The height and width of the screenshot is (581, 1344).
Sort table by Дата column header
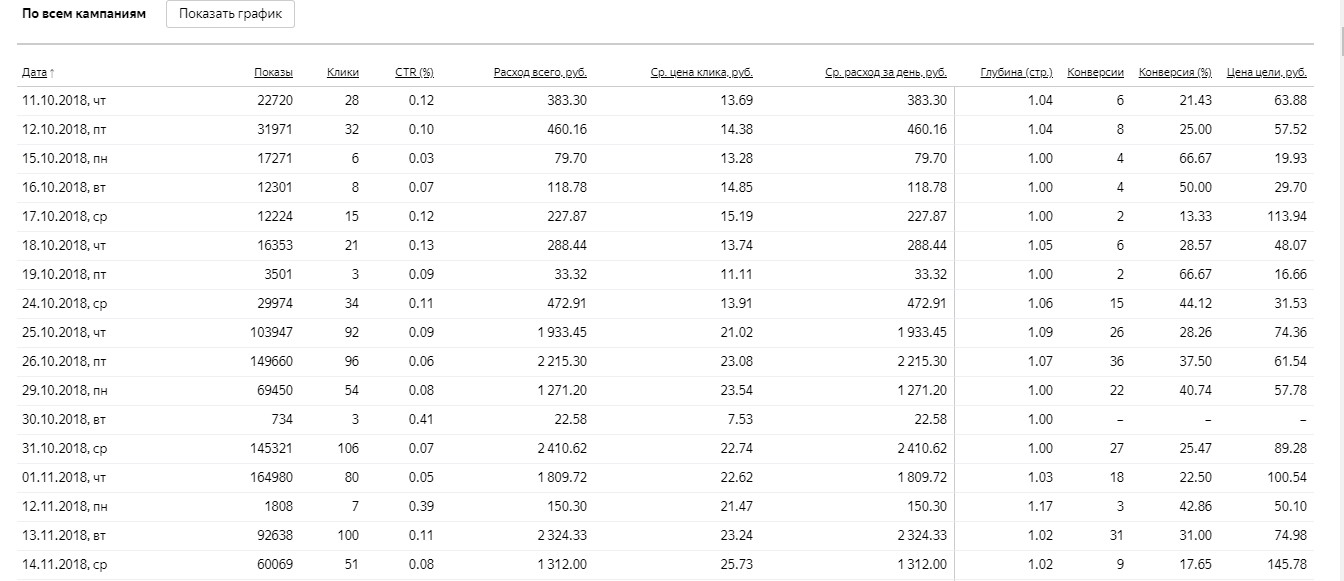point(34,73)
